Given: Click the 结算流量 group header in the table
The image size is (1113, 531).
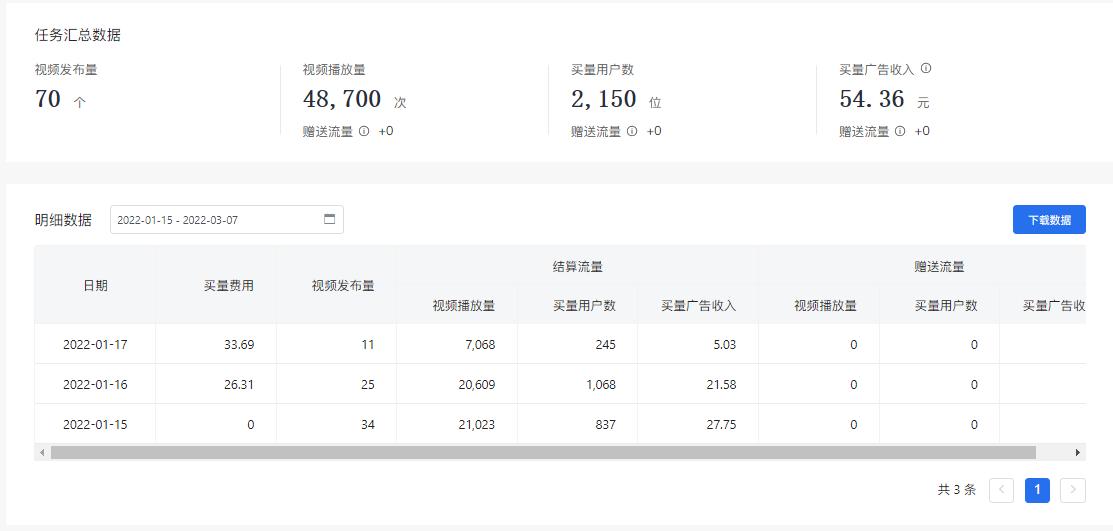Looking at the screenshot, I should coord(577,267).
